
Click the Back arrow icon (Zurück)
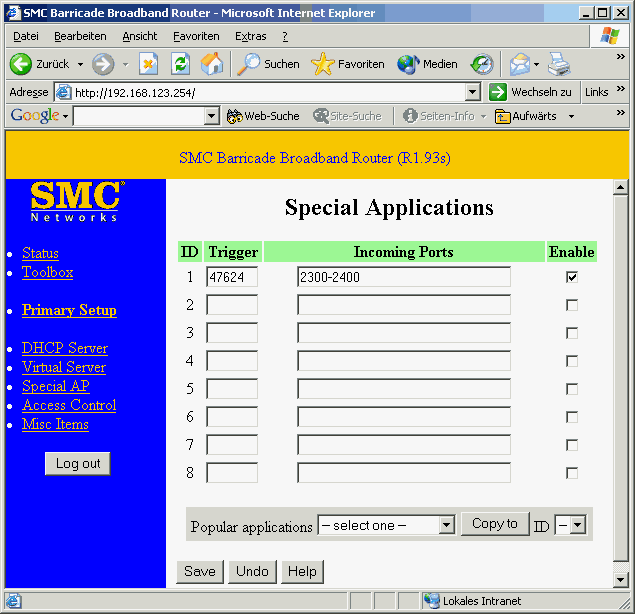22,64
